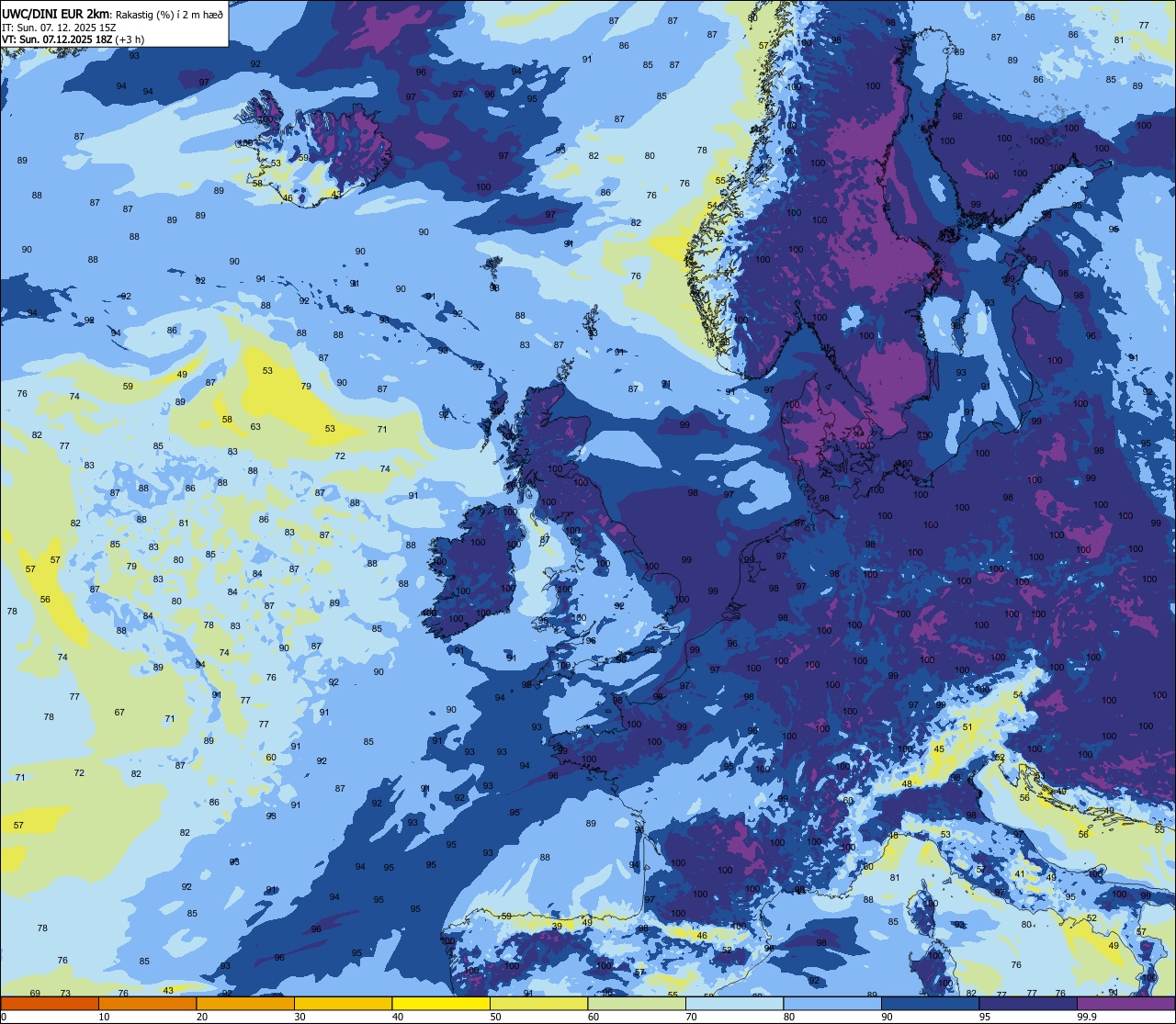Image resolution: width=1176 pixels, height=1024 pixels.
Task: Pick the 50–60% pale yellow legend swatch
Action: (x=538, y=1003)
